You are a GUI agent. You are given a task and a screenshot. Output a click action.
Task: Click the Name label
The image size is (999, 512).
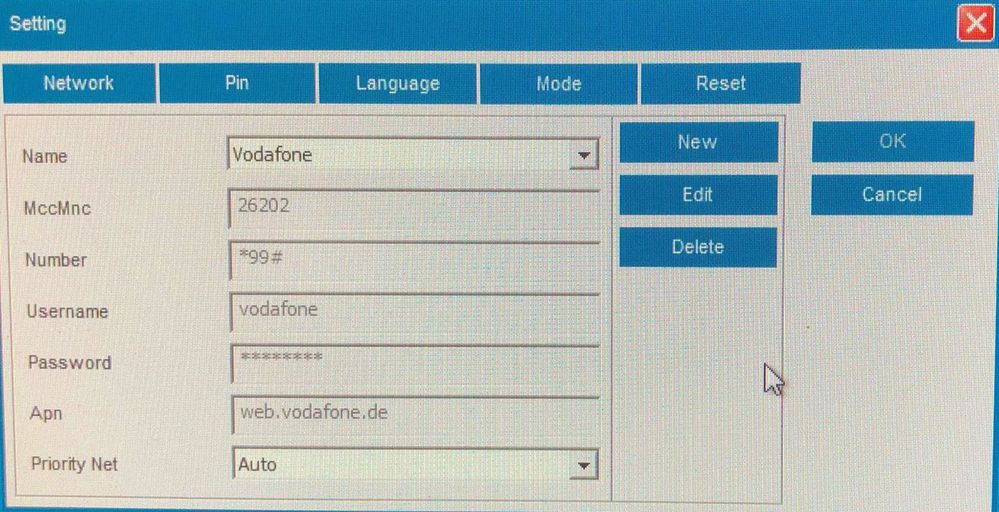point(45,157)
